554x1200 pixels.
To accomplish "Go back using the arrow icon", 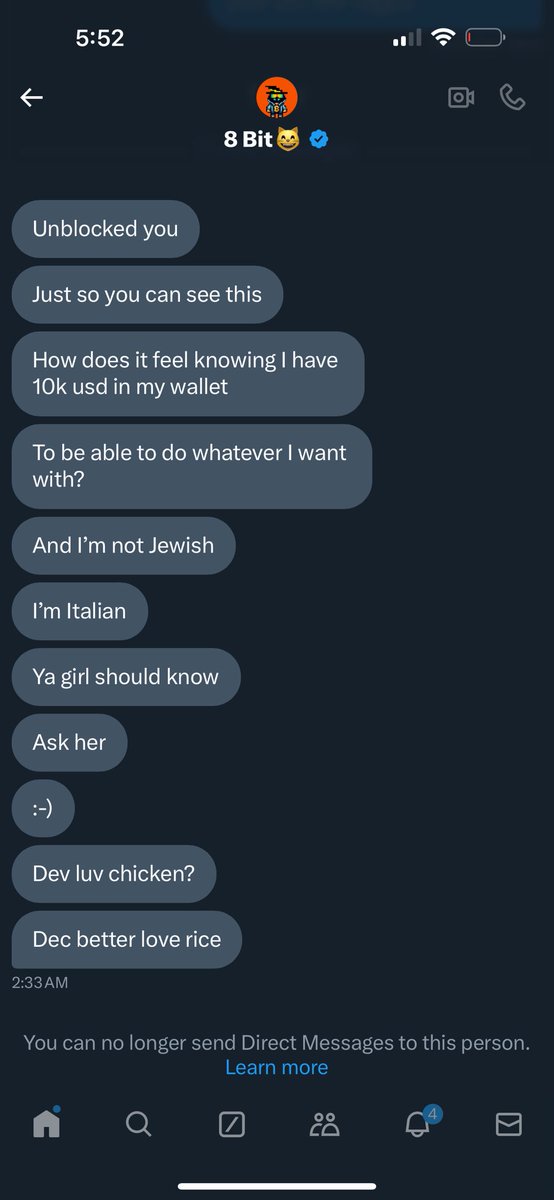I will click(32, 97).
